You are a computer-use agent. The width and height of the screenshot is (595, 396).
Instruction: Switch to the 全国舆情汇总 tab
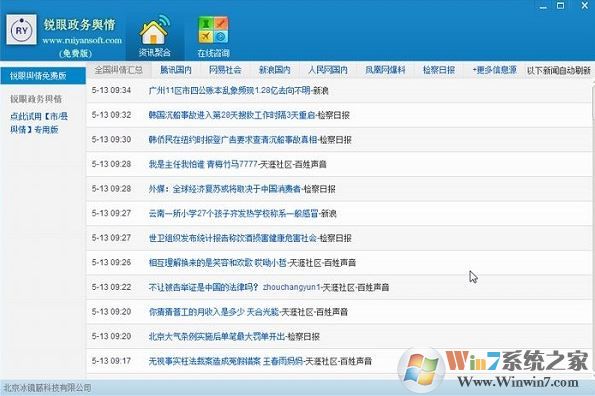coord(119,70)
